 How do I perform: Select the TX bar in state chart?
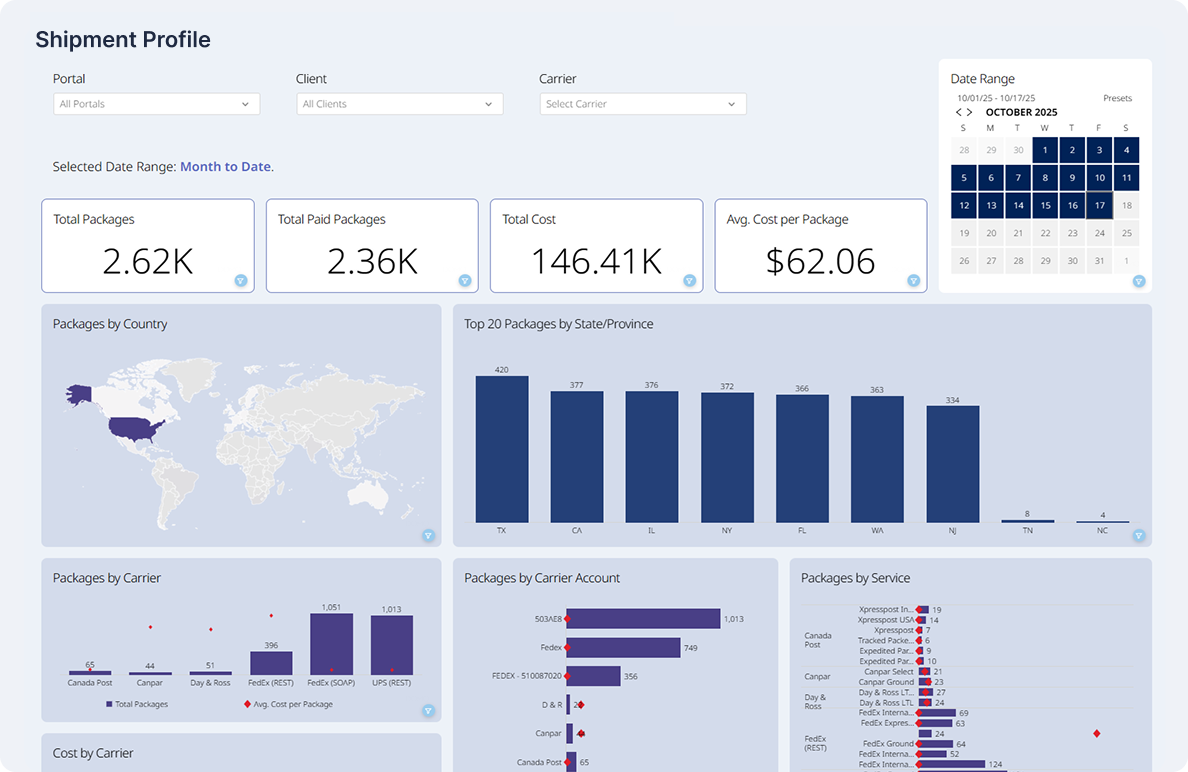pyautogui.click(x=502, y=448)
